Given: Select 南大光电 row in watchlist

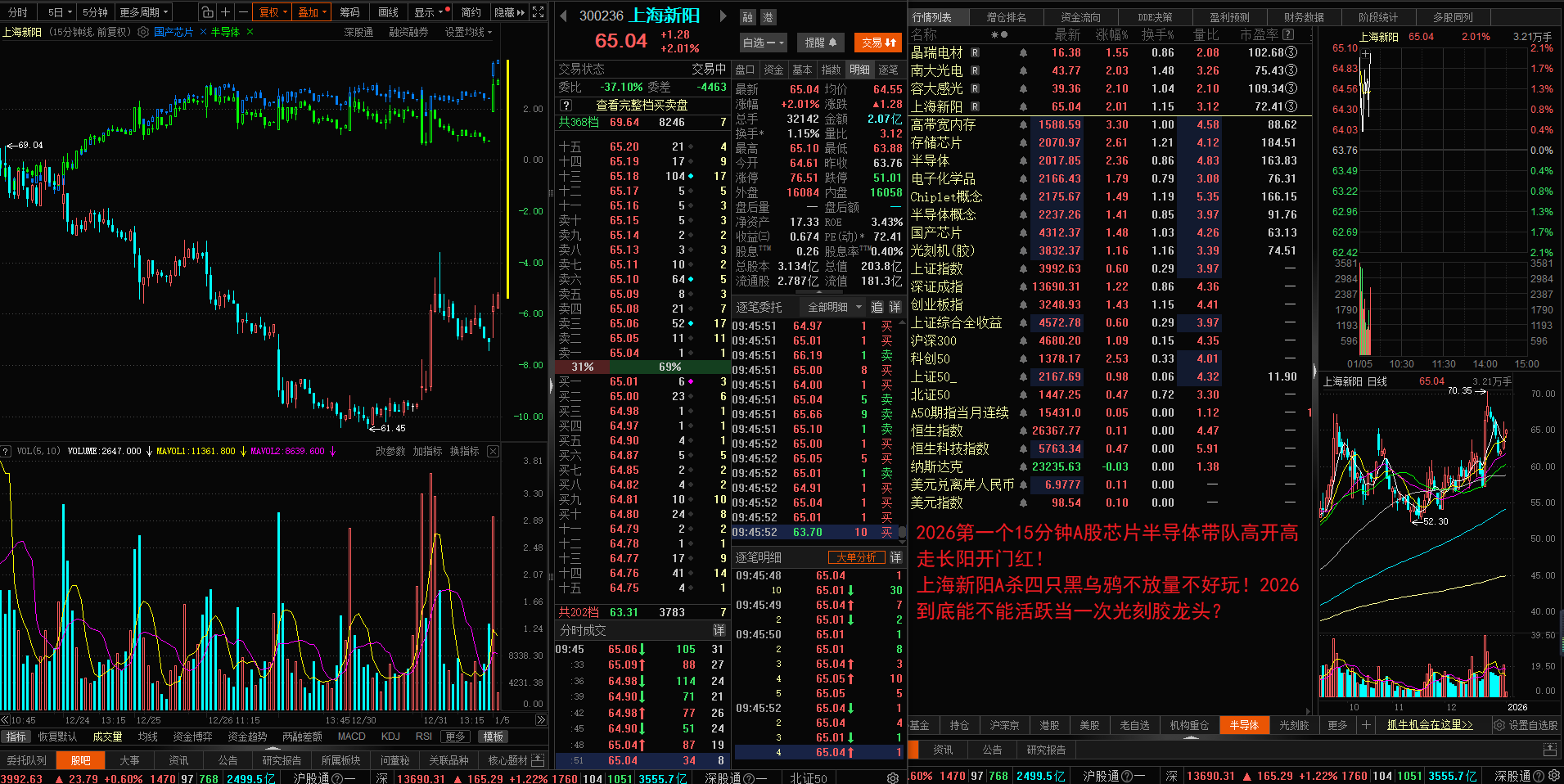Looking at the screenshot, I should (x=1111, y=70).
